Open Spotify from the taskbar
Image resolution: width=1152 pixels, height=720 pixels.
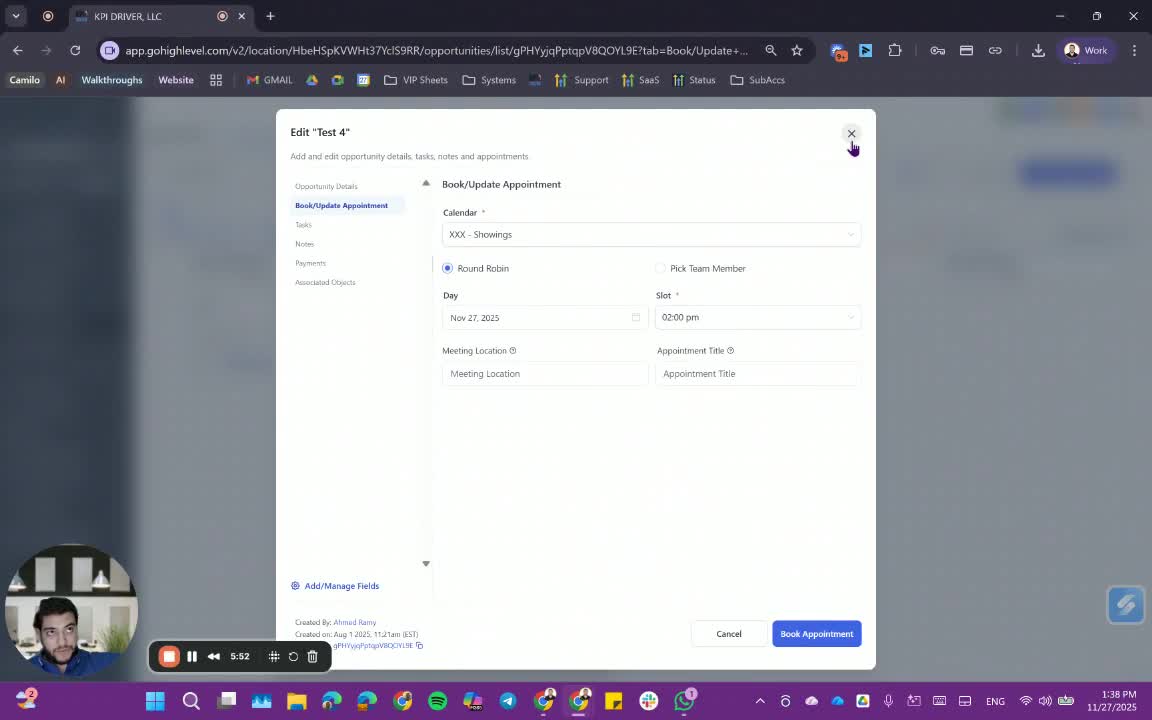pos(437,701)
